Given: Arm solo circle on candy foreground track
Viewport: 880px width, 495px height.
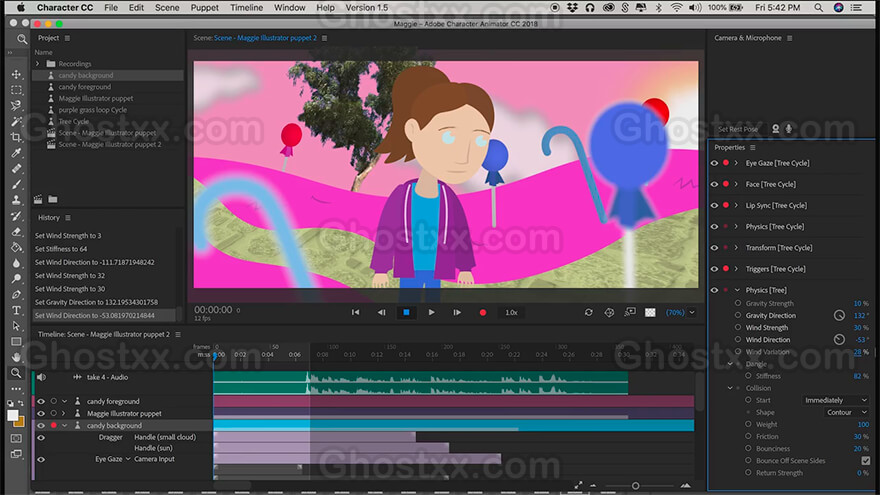Looking at the screenshot, I should point(54,401).
